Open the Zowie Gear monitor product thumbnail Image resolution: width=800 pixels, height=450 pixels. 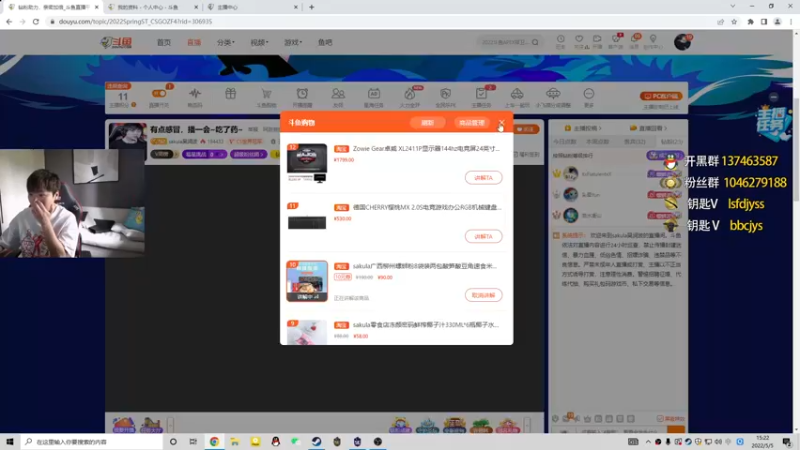pos(307,163)
